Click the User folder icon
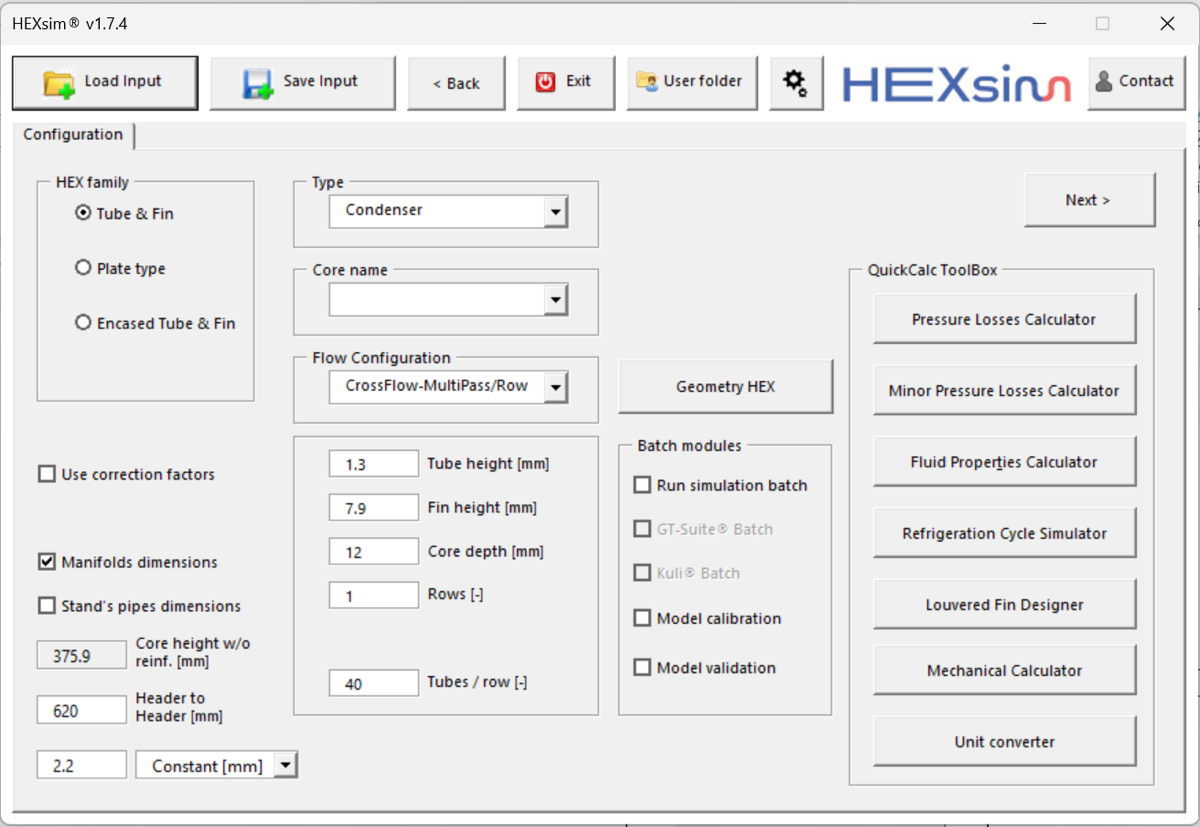The height and width of the screenshot is (827, 1200). coord(647,82)
